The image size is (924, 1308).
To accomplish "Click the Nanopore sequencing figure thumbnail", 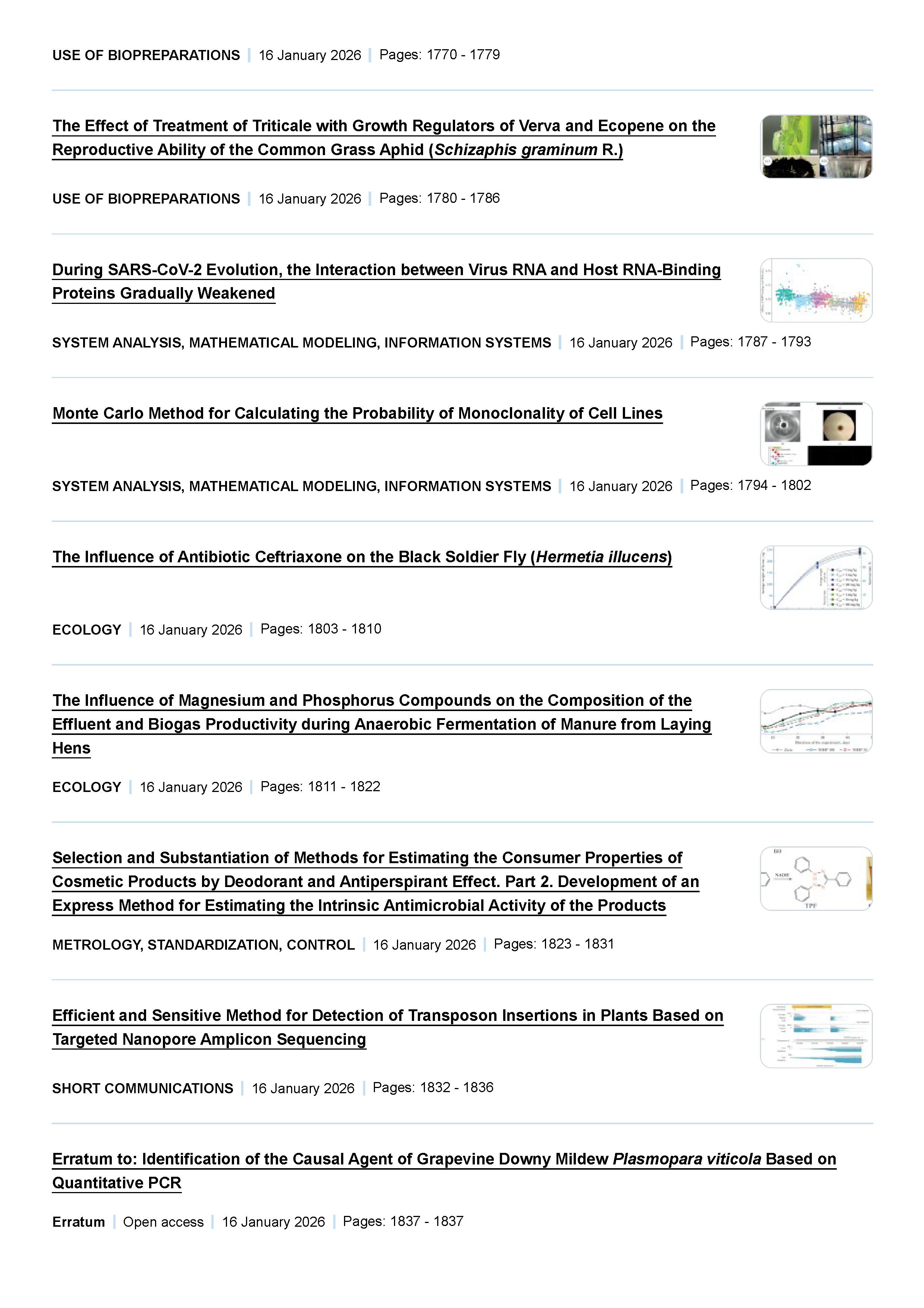I will (816, 1036).
